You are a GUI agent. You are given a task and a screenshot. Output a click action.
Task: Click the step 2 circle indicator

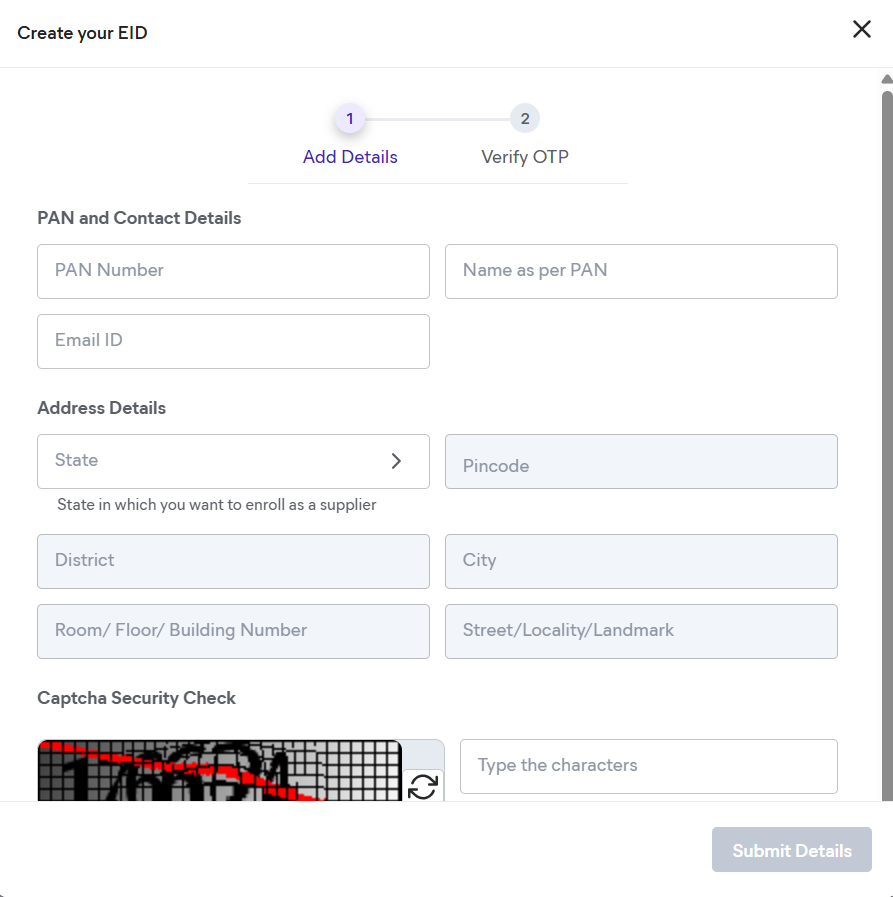tap(525, 119)
